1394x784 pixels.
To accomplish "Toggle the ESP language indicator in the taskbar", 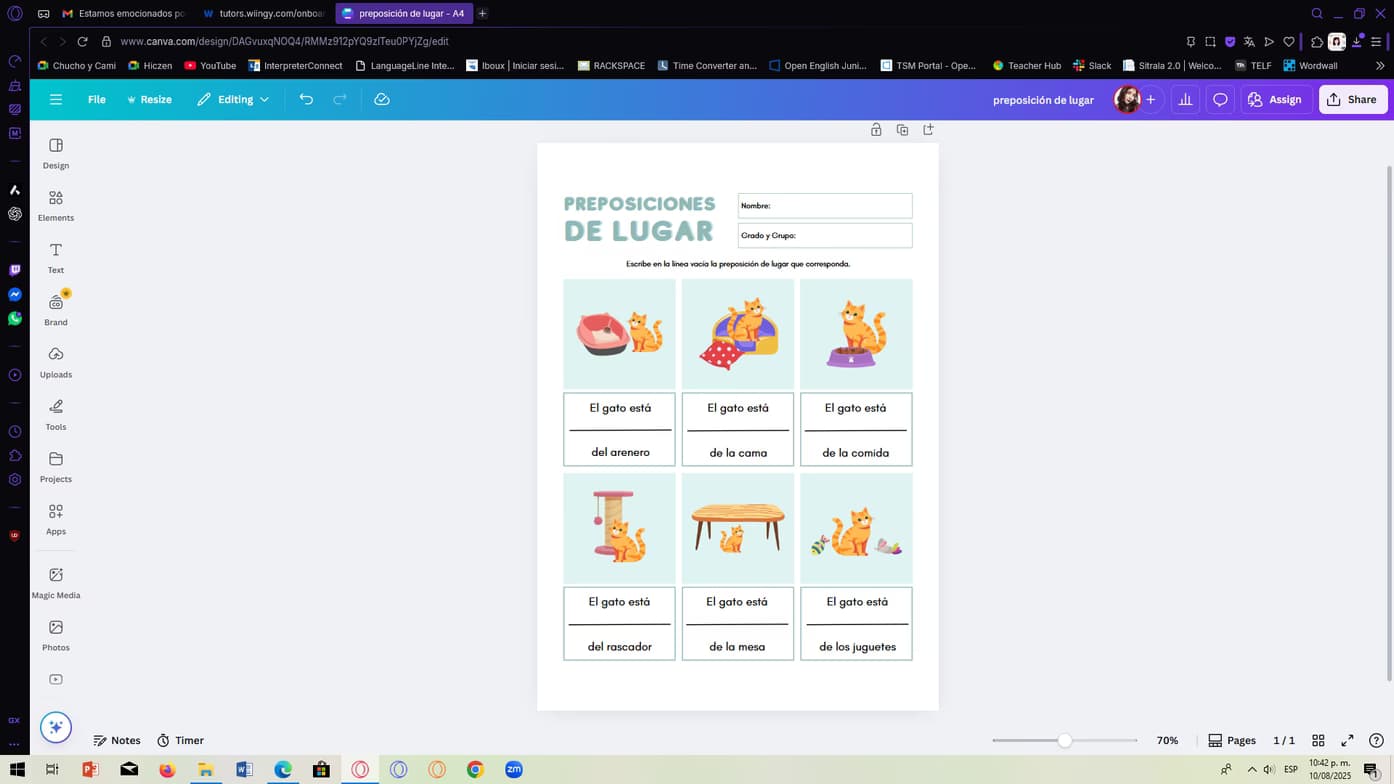I will 1291,769.
